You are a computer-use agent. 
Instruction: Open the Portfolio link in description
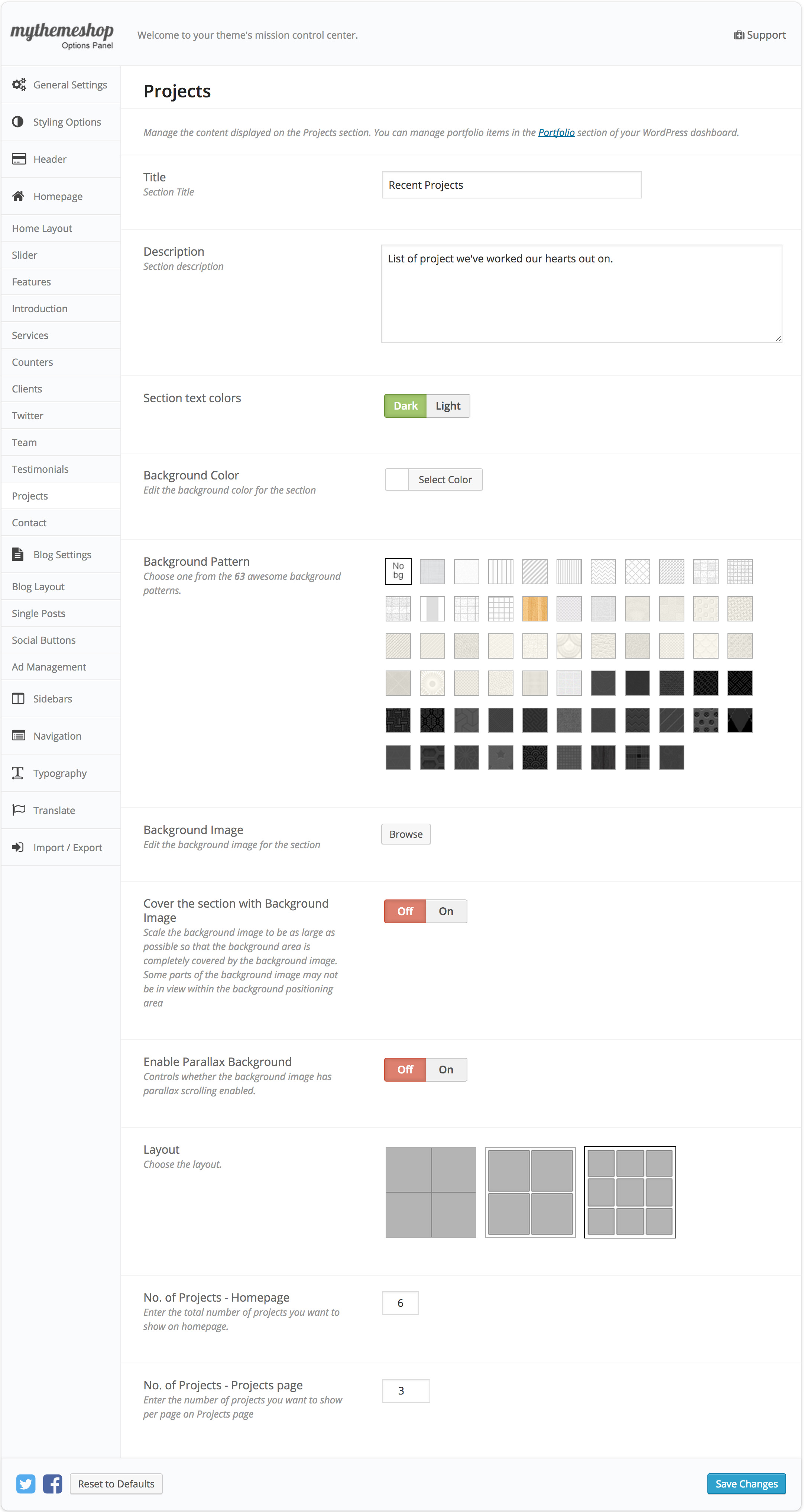pyautogui.click(x=556, y=133)
